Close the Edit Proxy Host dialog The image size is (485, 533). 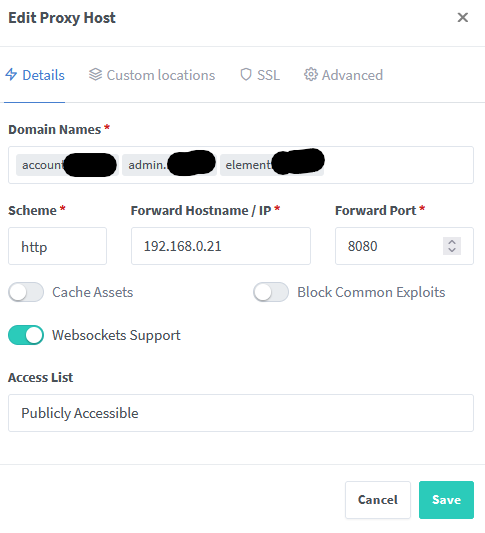463,17
